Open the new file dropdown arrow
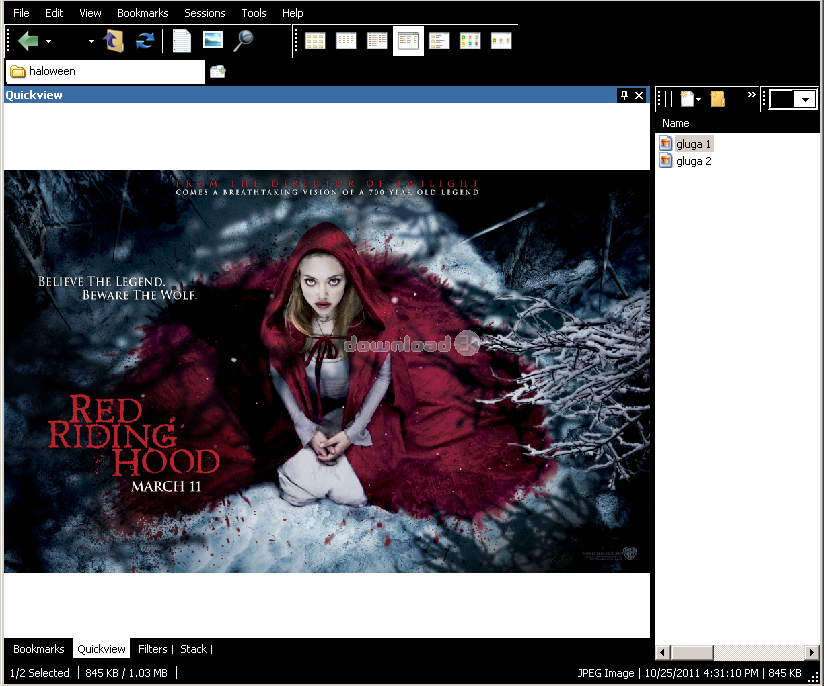The image size is (824, 686). click(x=698, y=99)
